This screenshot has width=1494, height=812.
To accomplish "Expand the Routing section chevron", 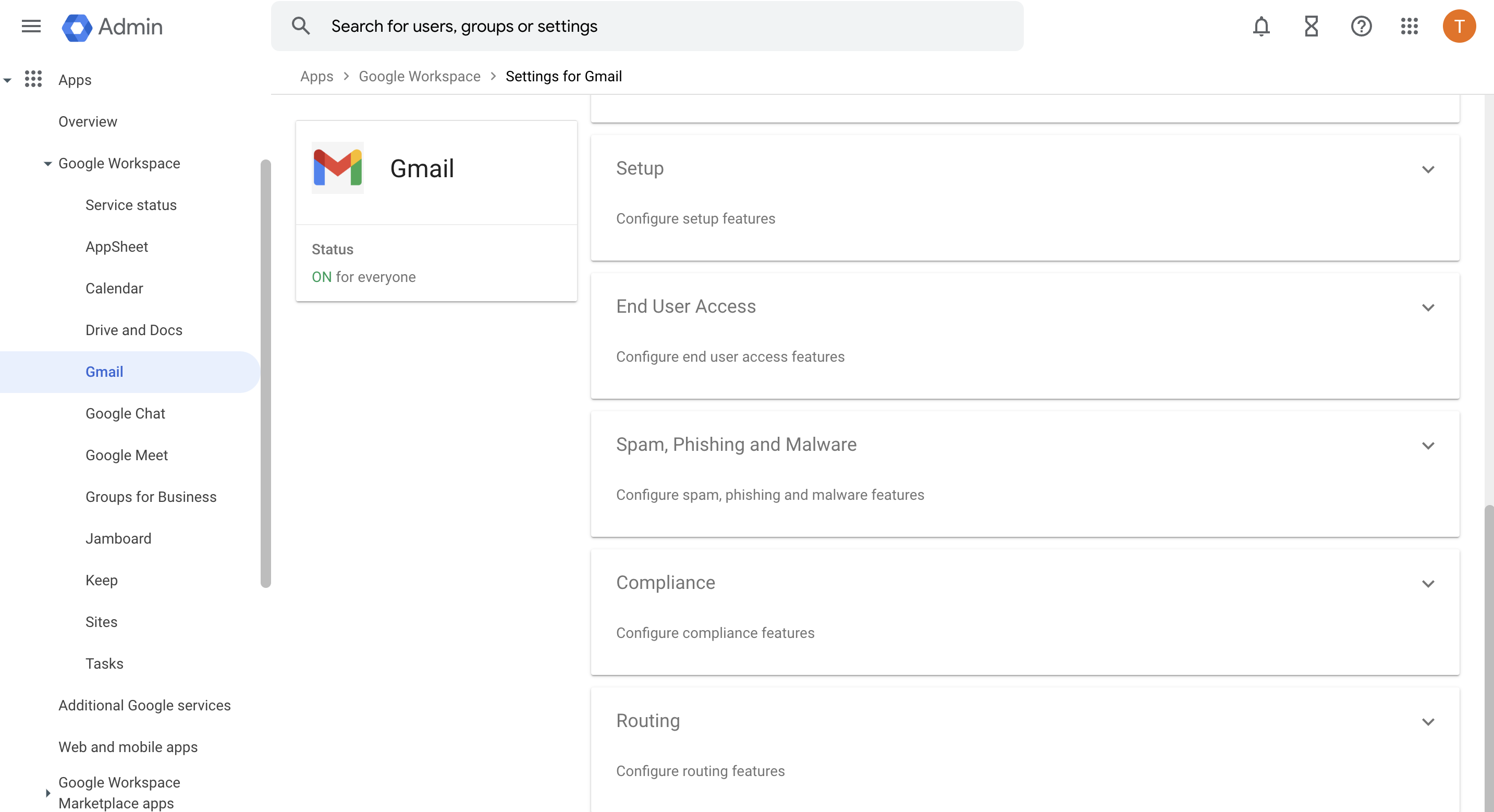I will click(1428, 721).
